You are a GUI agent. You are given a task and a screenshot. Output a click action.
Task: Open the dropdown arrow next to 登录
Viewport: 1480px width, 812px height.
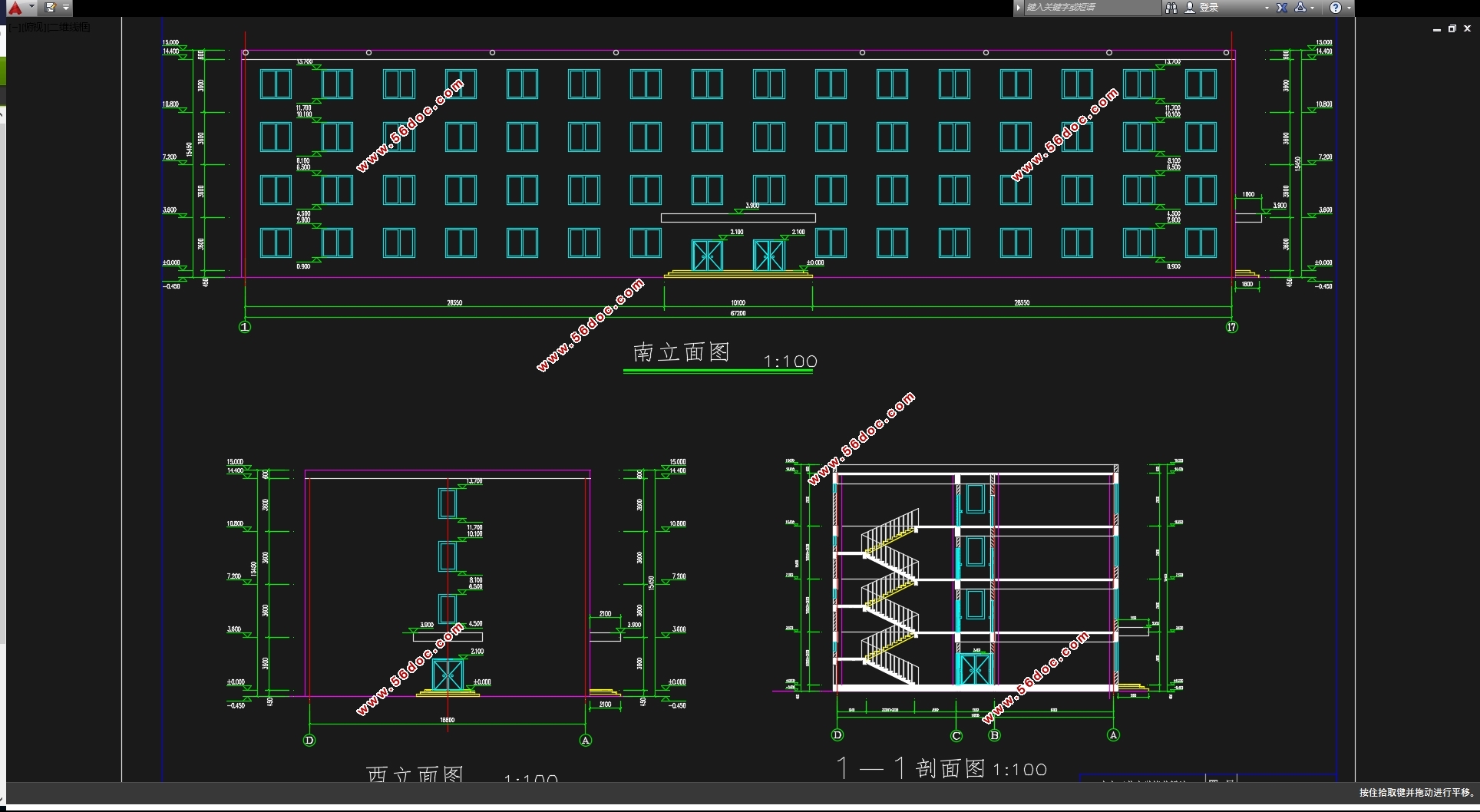tap(1267, 8)
